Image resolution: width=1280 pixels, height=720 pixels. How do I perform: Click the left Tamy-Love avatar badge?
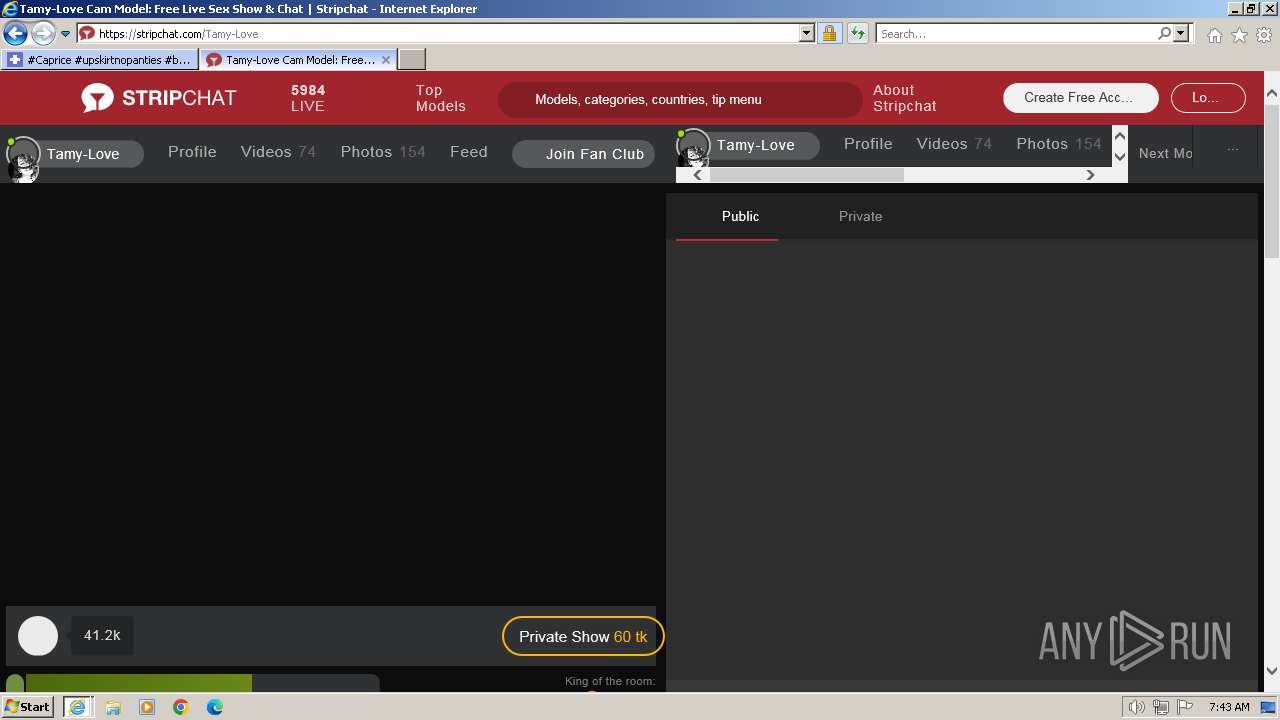click(75, 154)
